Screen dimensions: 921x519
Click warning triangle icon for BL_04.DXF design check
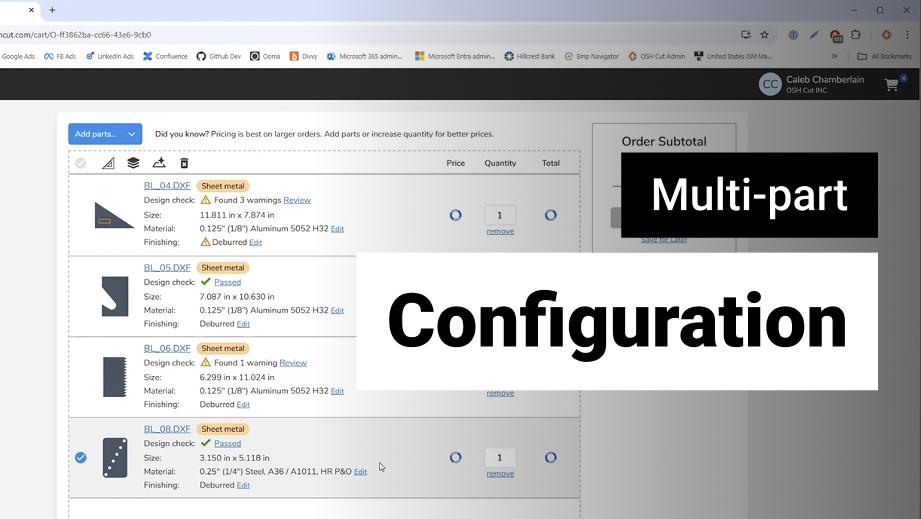[206, 200]
